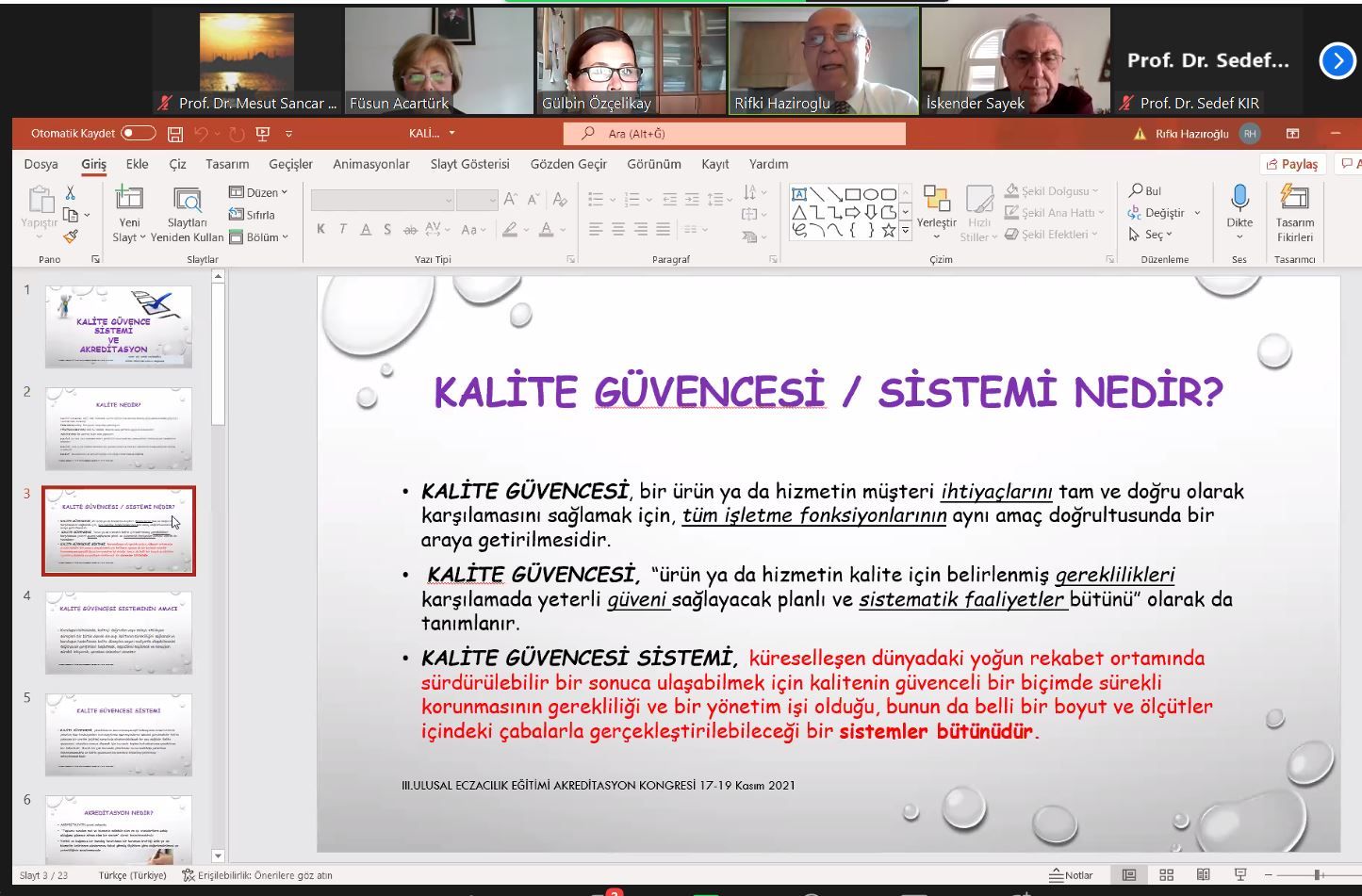Screen dimensions: 1362x896
Task: Click the zoom slider in status bar
Action: pyautogui.click(x=1318, y=874)
